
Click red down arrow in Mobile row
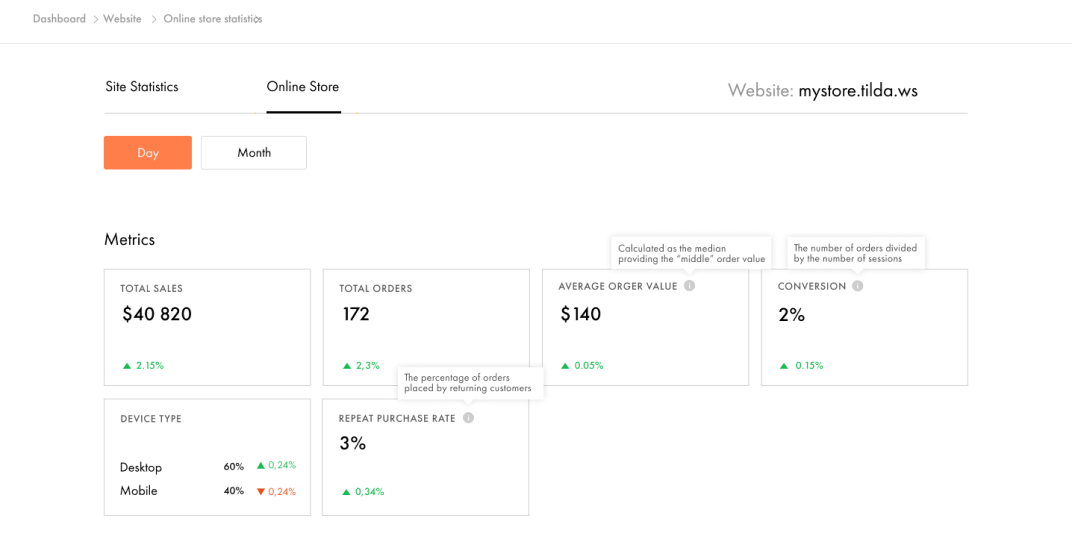pyautogui.click(x=260, y=491)
